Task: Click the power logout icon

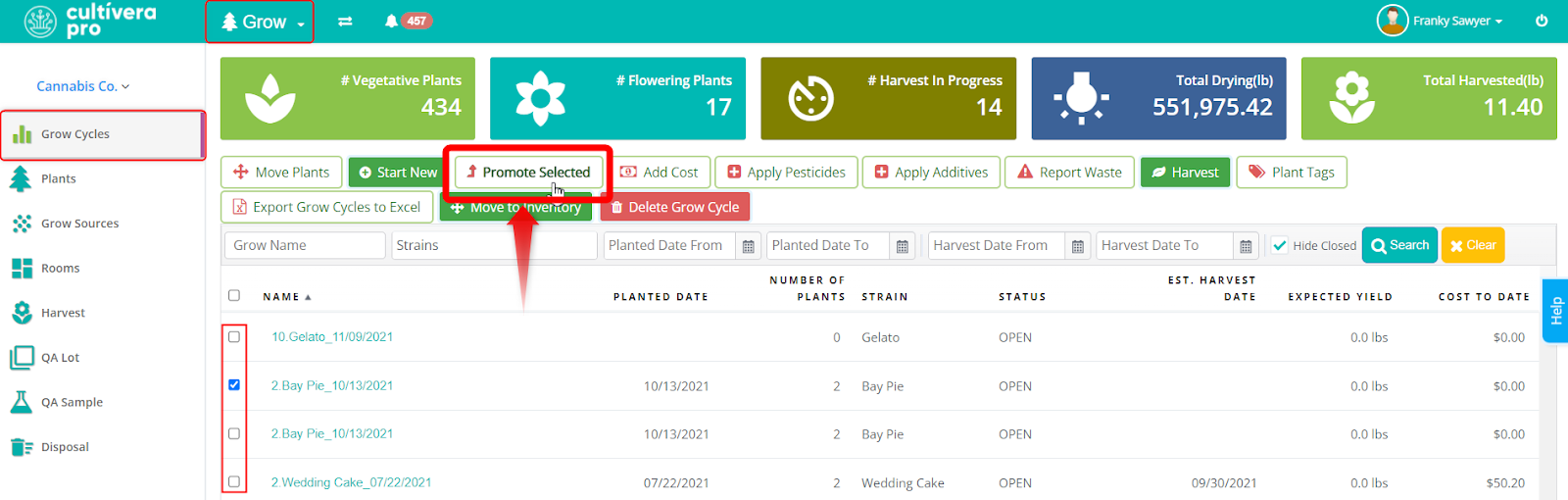Action: 1542,21
